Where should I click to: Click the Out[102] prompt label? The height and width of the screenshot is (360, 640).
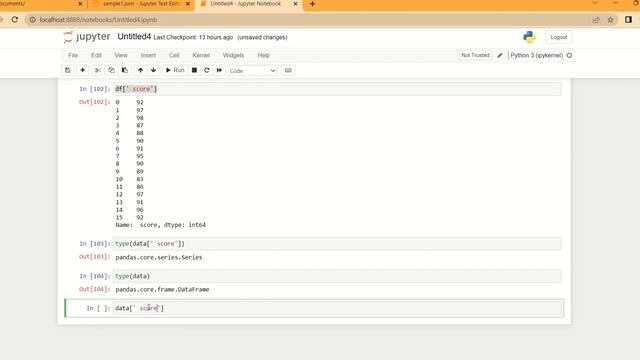(x=94, y=102)
